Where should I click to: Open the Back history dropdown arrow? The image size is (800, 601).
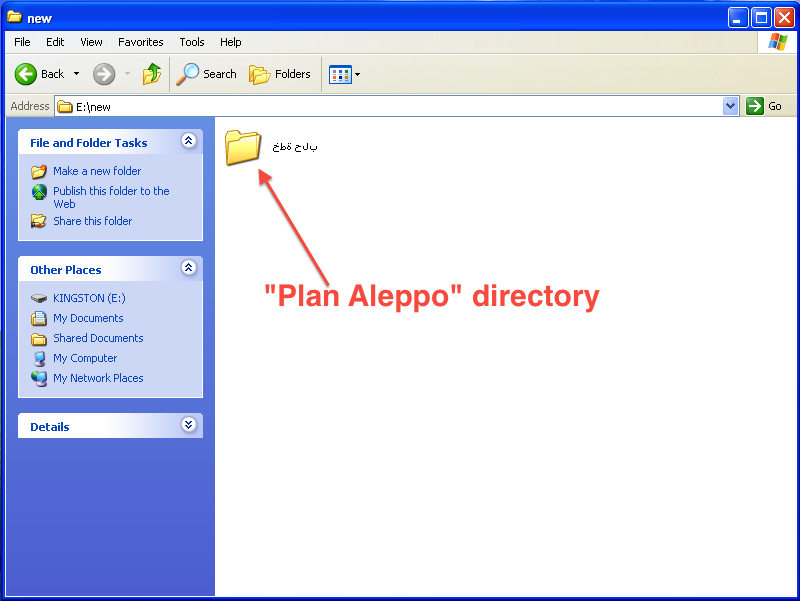click(77, 74)
